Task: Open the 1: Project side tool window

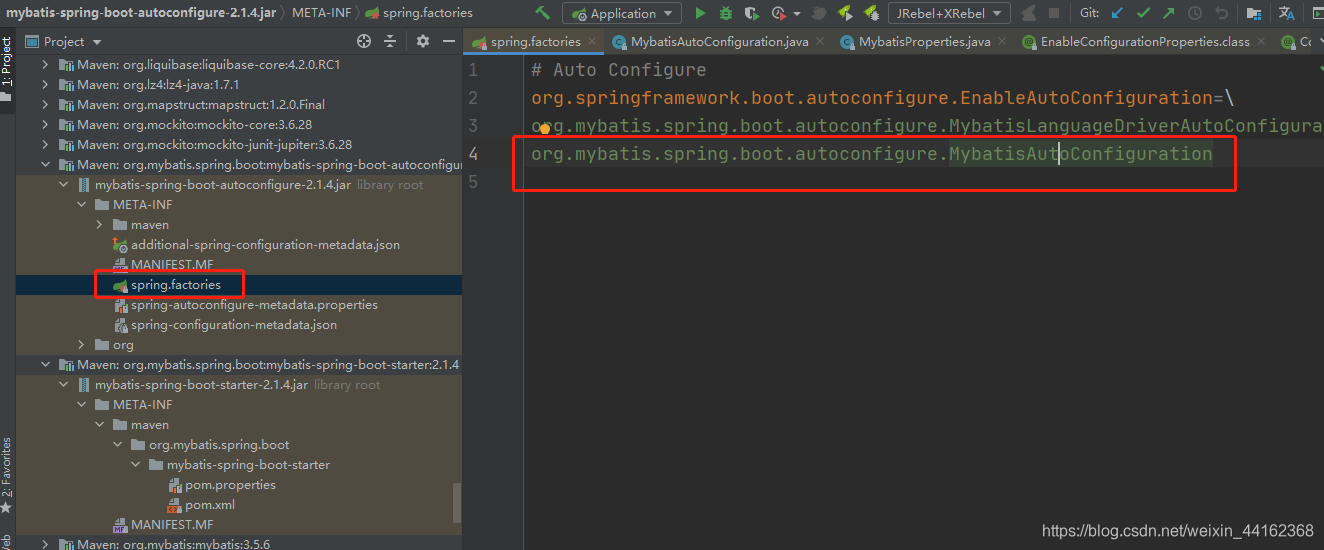Action: click(6, 70)
